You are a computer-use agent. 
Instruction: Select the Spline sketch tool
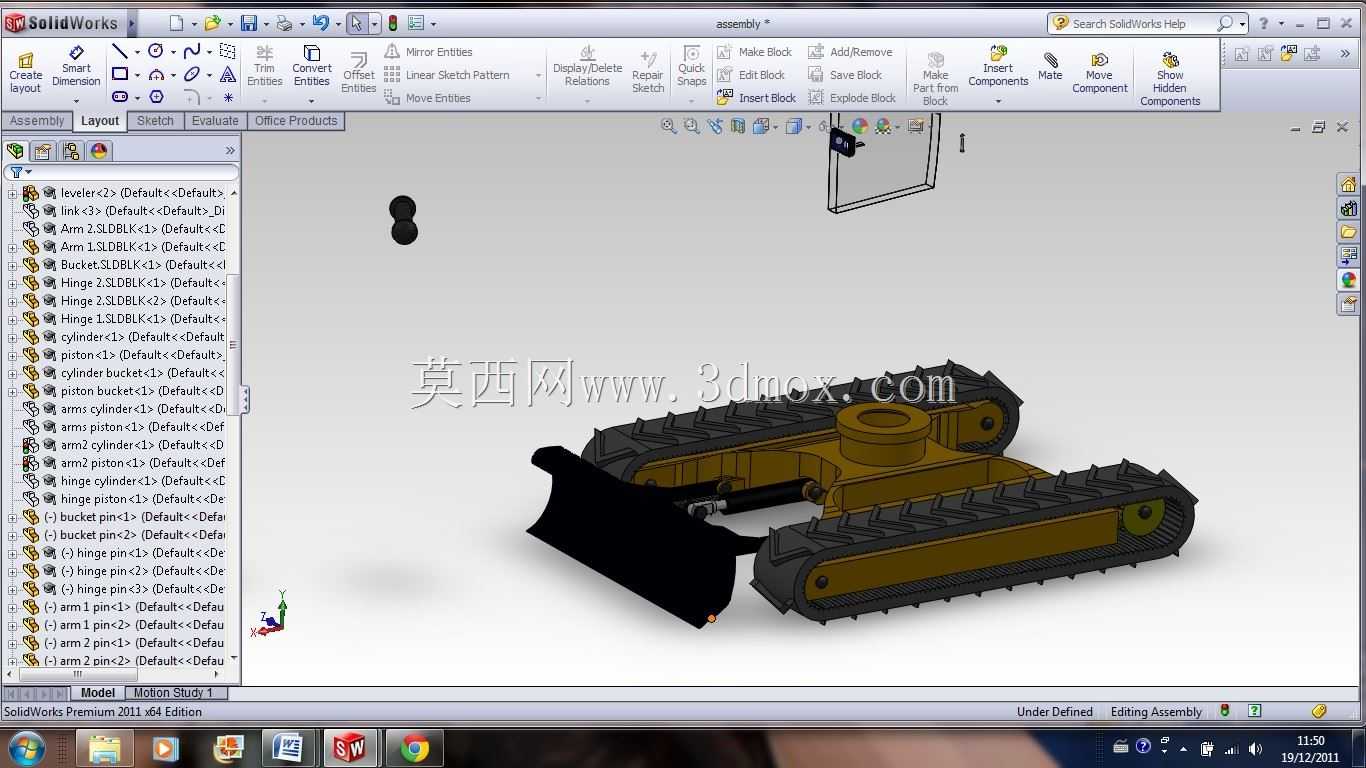pos(192,51)
